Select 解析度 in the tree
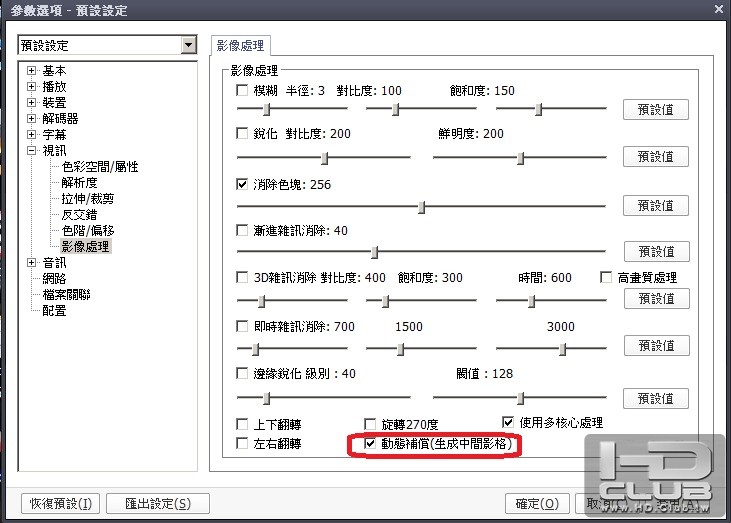This screenshot has width=731, height=523. (x=79, y=183)
